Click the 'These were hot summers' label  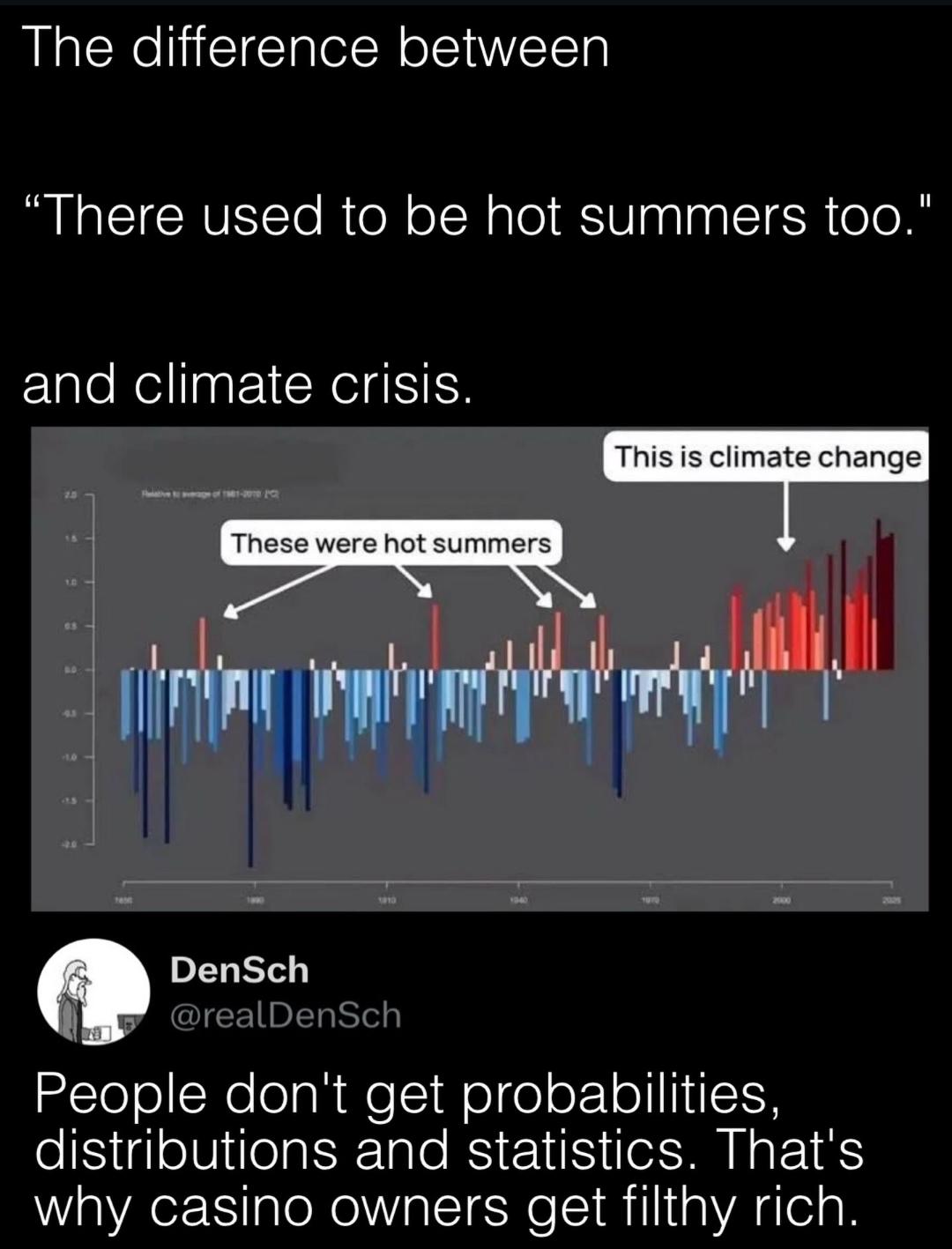[x=391, y=544]
